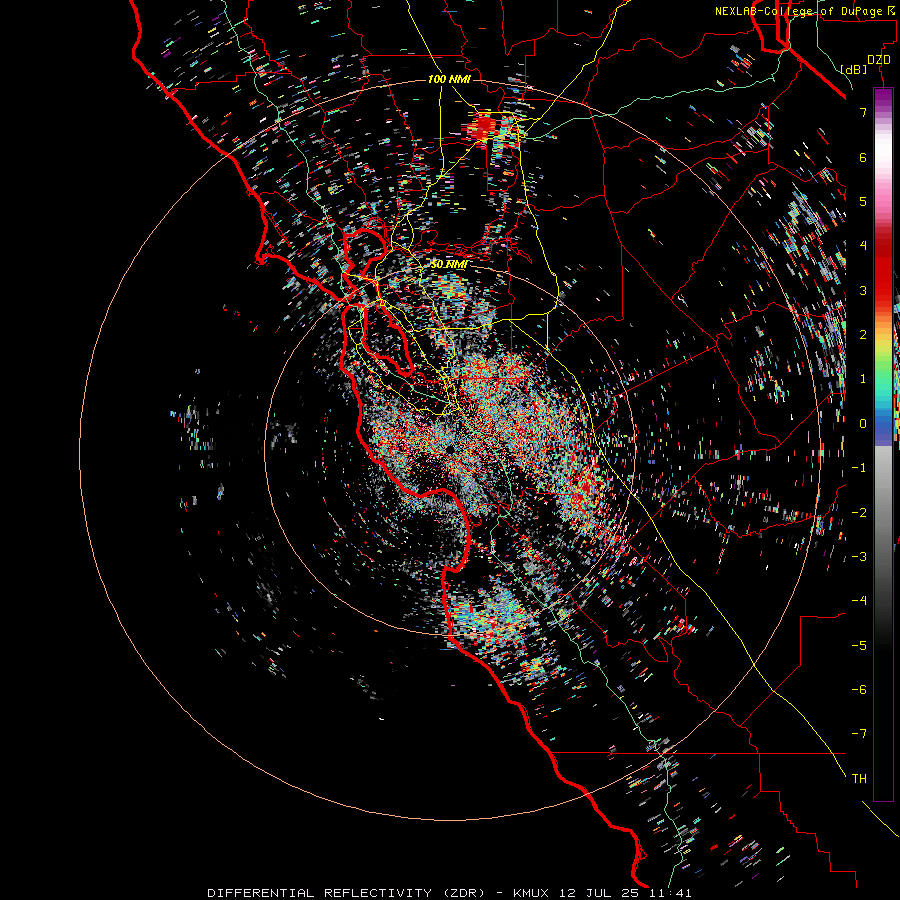The height and width of the screenshot is (900, 900).
Task: Click the -2 tick label on the color scale
Action: pos(859,512)
